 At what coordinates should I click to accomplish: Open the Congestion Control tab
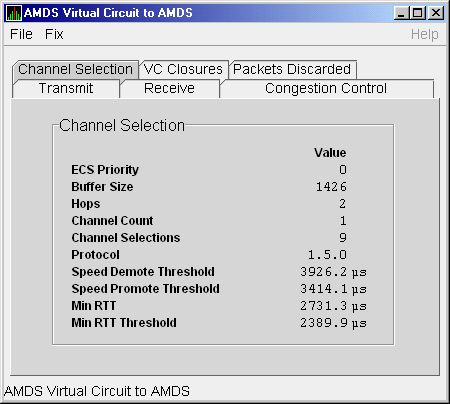coord(326,88)
